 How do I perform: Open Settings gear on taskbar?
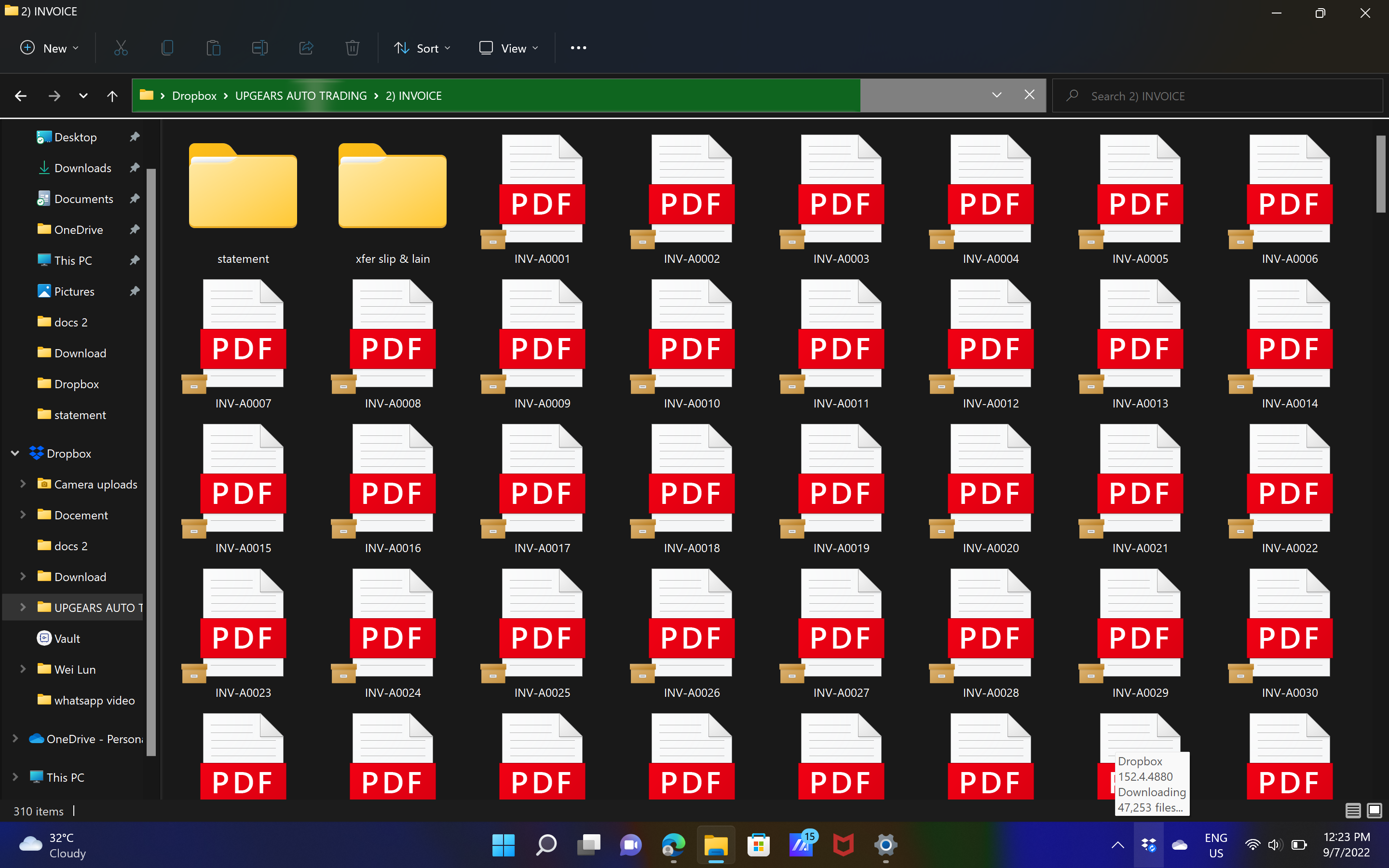point(885,845)
